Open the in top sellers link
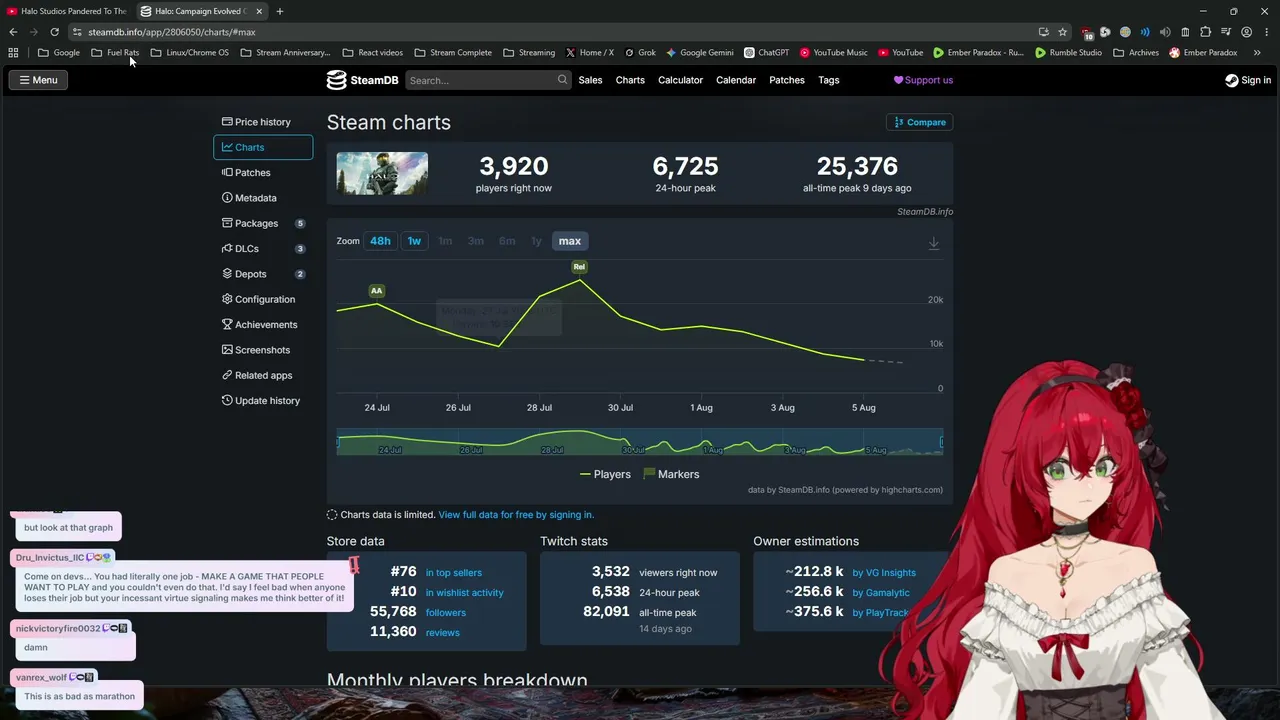This screenshot has width=1280, height=720. (454, 573)
